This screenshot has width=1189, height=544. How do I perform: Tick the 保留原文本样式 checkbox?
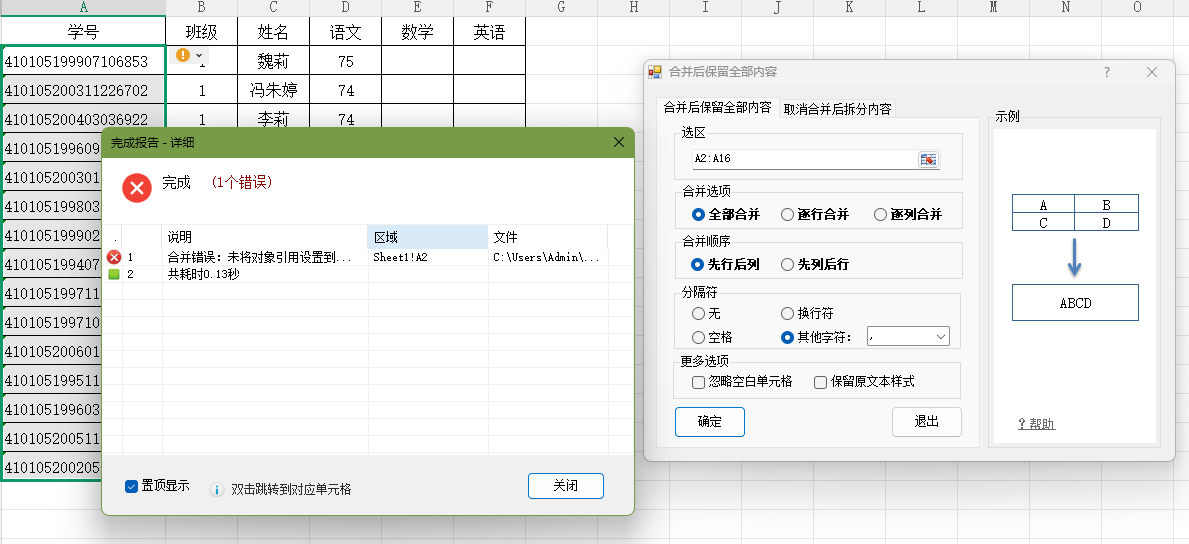(820, 382)
